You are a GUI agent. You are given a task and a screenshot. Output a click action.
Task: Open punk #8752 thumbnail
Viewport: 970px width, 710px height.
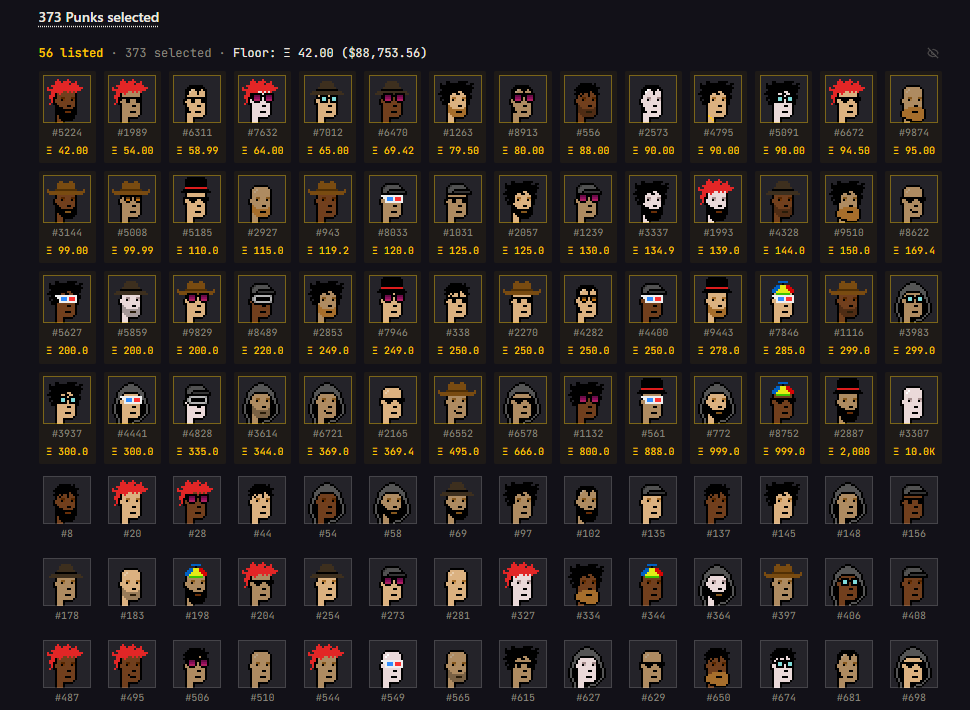point(783,400)
